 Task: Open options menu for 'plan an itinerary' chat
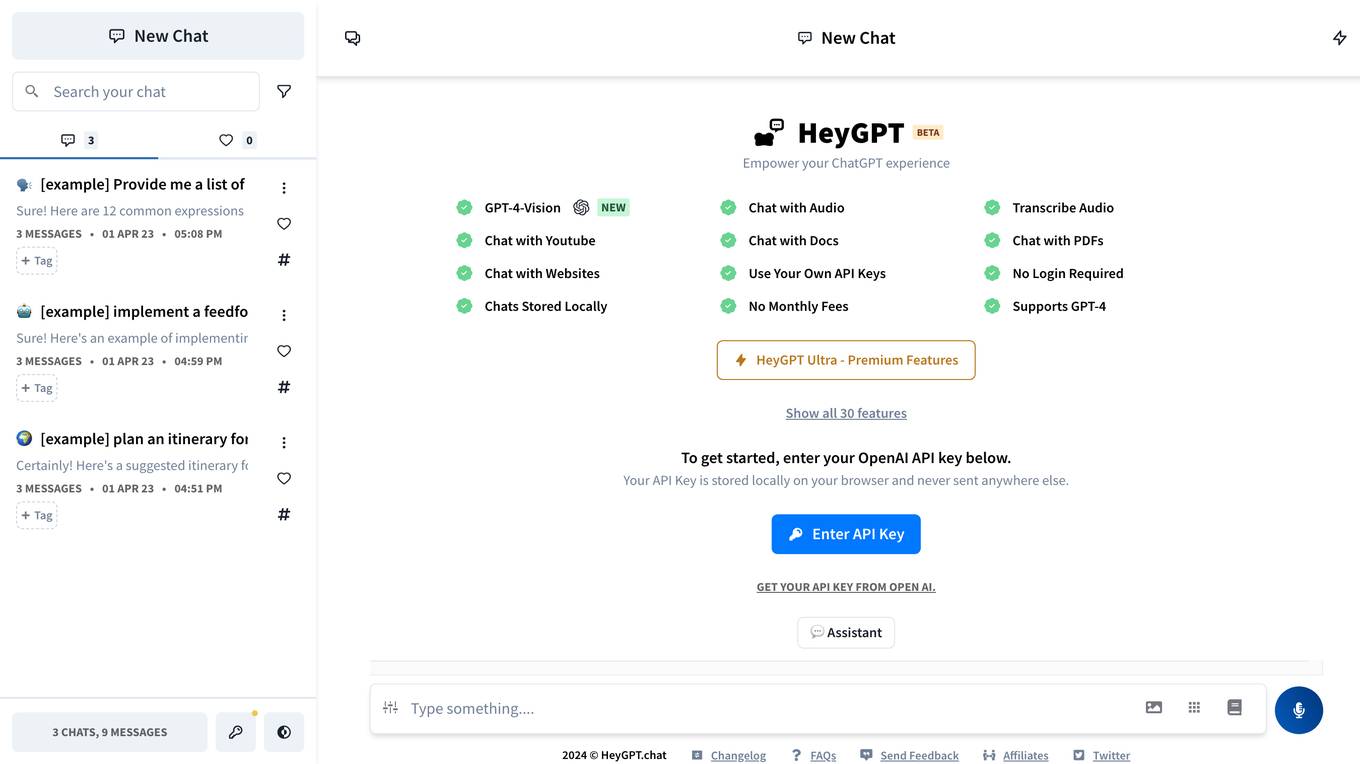coord(284,442)
